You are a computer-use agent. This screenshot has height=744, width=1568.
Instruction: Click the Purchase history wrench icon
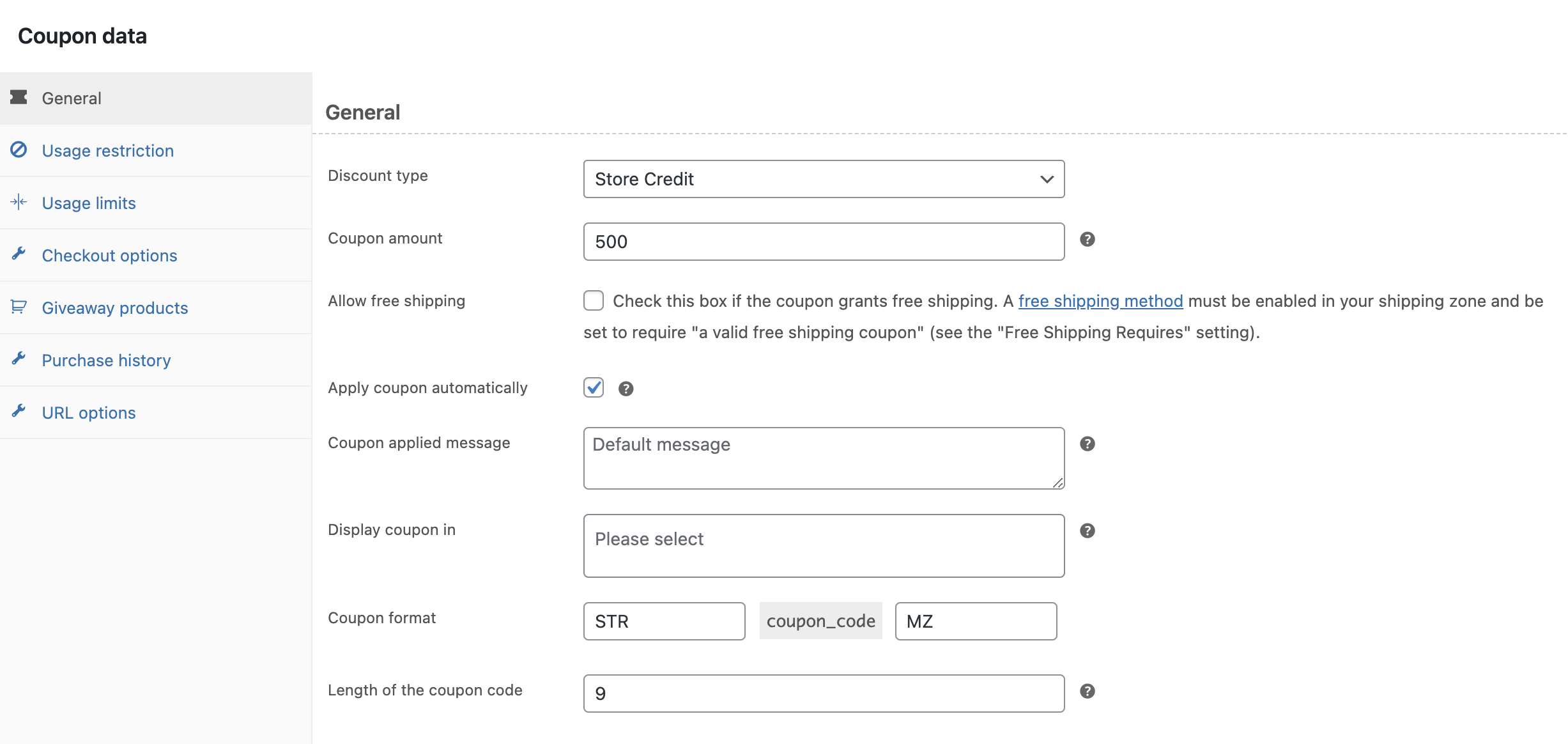point(19,359)
